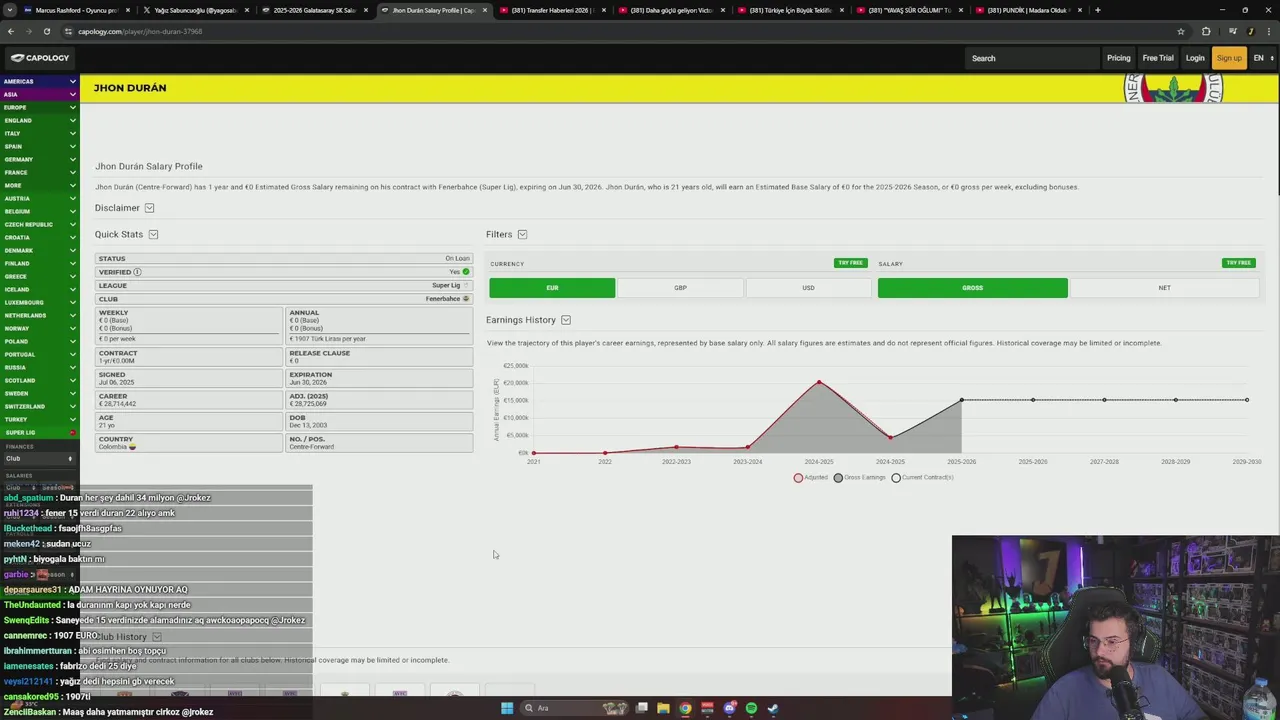Click the 2024-2025 peak chart point
Screen dimensions: 1280x720
click(819, 382)
